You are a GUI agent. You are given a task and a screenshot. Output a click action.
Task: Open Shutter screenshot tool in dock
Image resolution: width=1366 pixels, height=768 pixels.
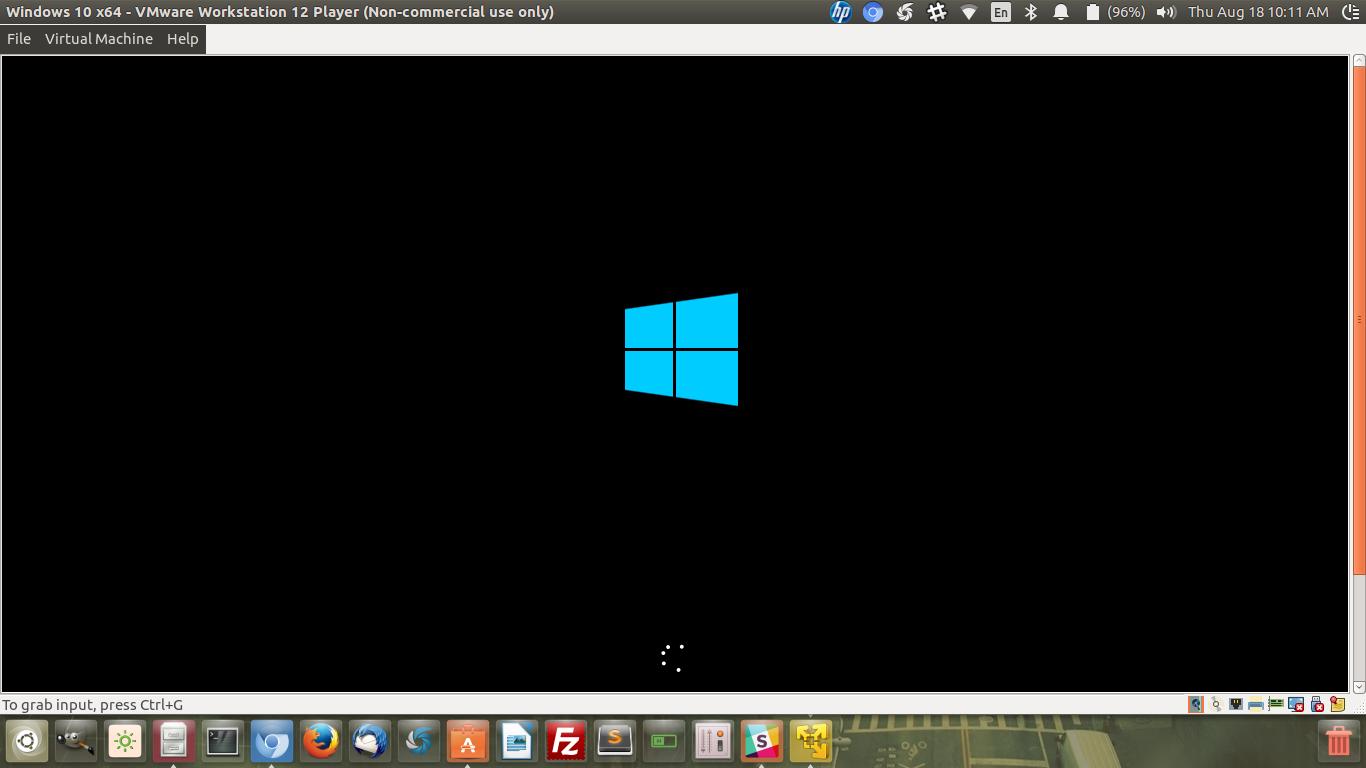[419, 742]
